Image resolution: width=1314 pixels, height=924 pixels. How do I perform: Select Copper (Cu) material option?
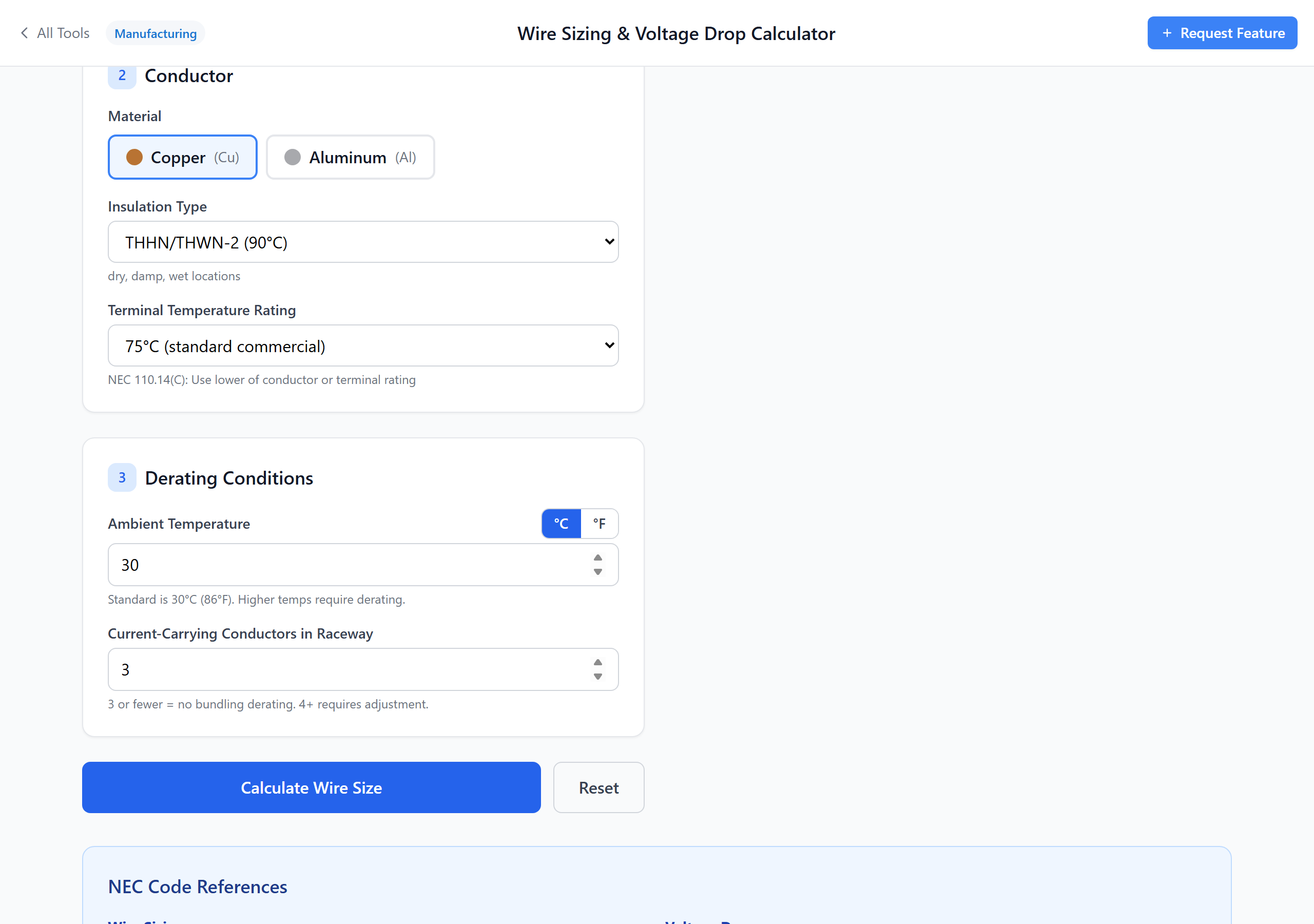coord(183,158)
